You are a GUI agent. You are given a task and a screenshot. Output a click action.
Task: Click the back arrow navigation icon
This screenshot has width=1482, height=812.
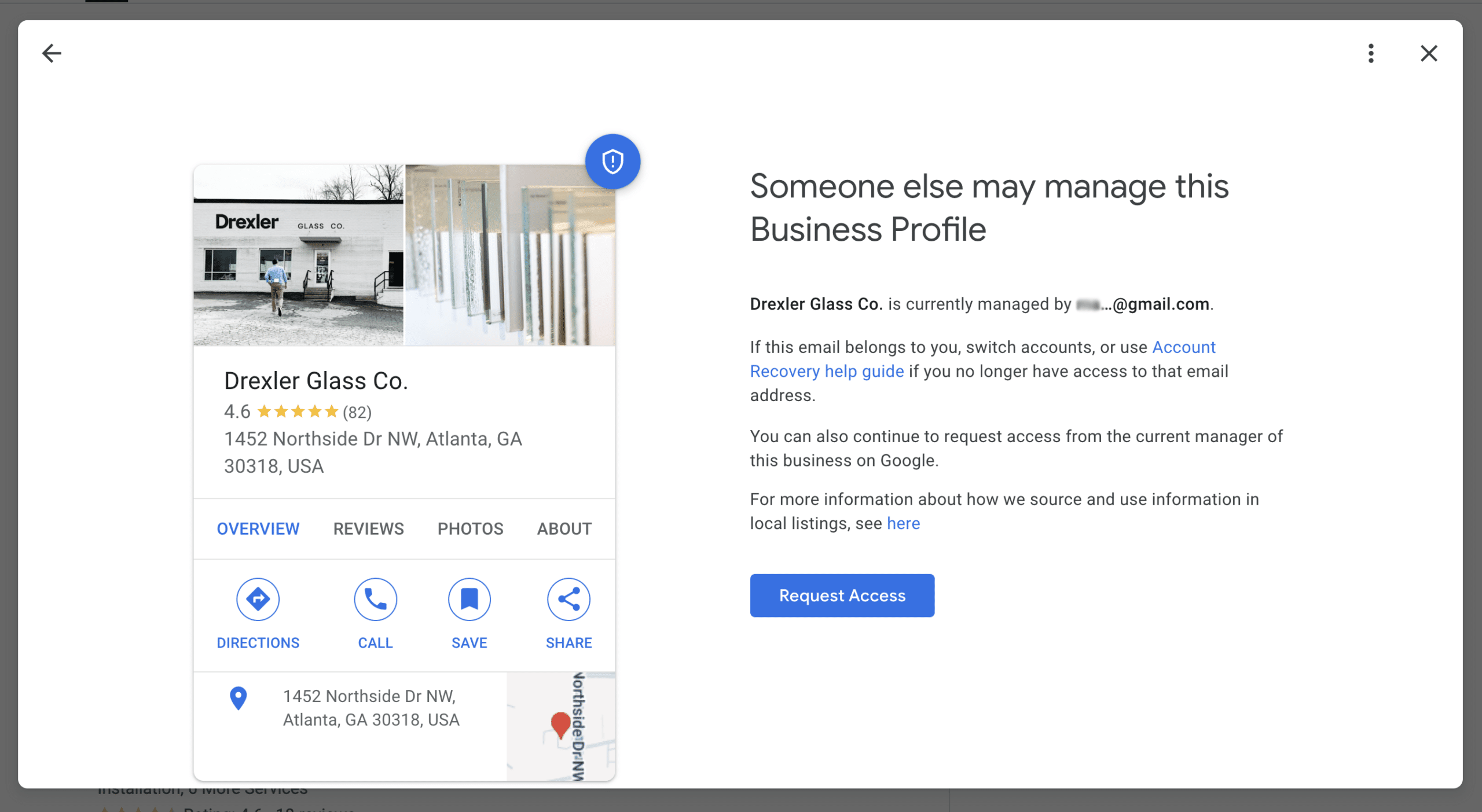(51, 52)
